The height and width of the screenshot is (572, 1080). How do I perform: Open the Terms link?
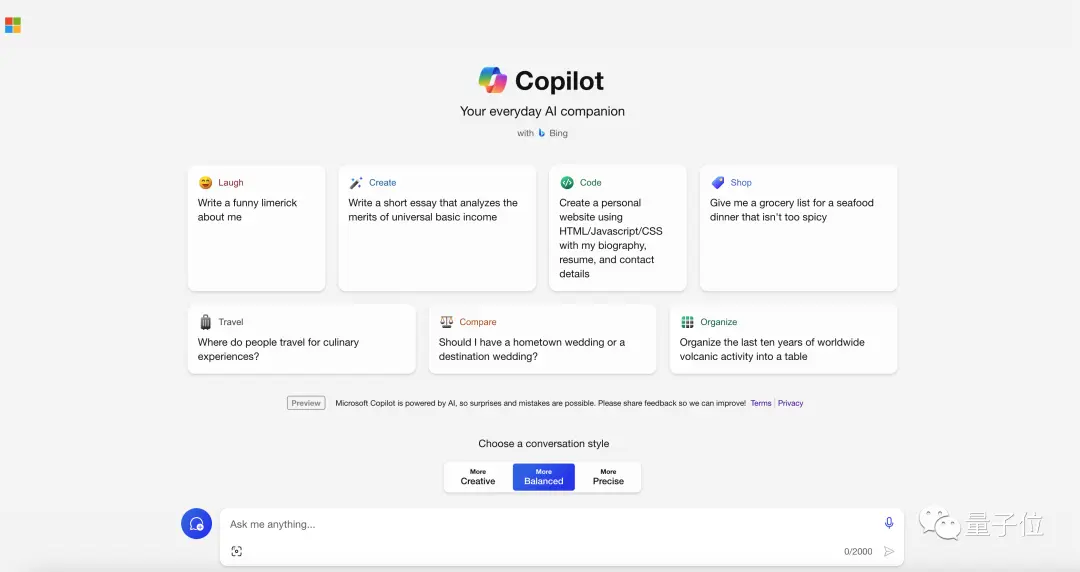(761, 403)
